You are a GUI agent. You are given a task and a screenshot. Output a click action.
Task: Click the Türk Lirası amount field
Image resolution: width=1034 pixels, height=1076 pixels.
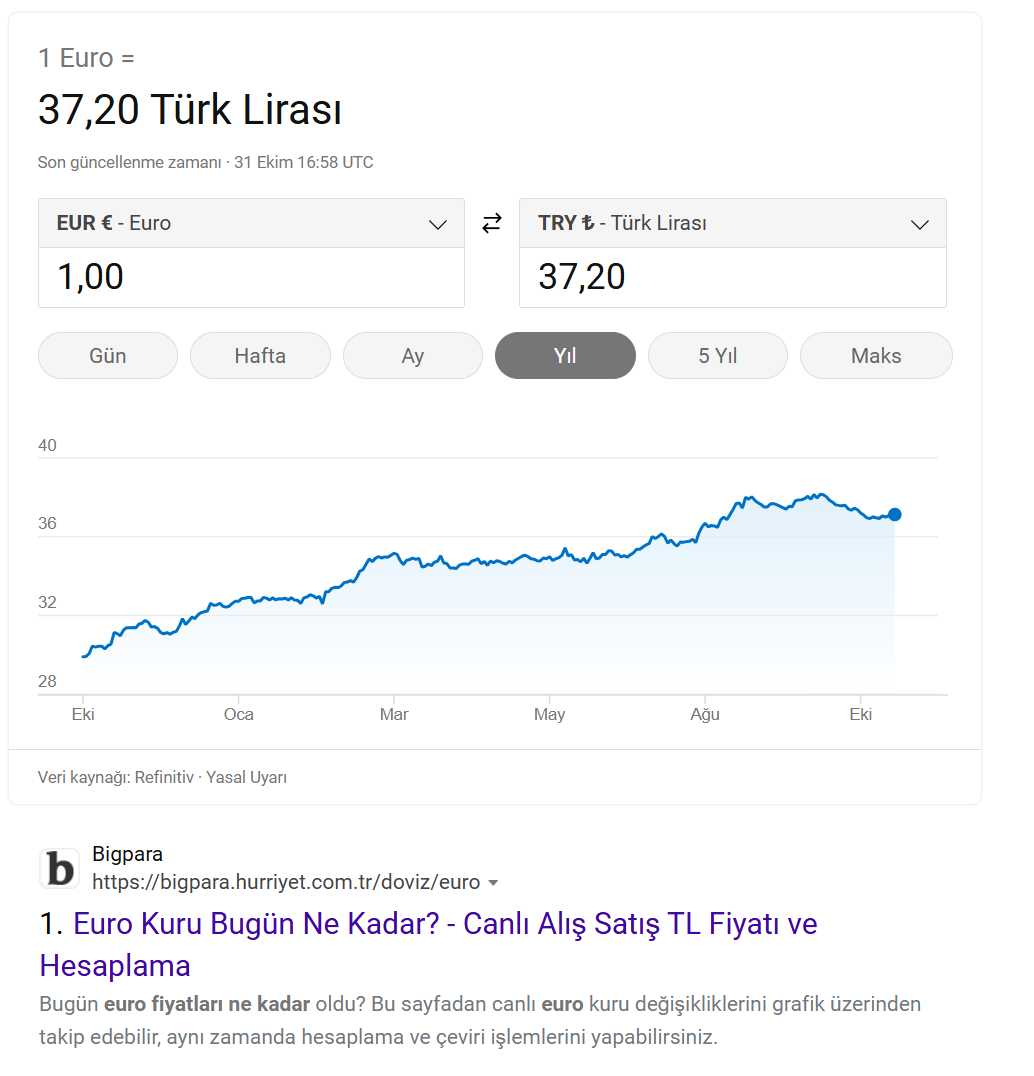click(x=733, y=277)
